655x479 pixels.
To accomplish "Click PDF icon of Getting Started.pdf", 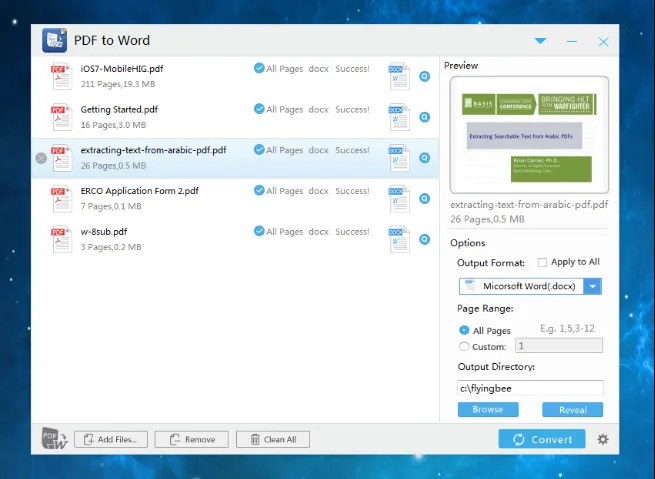I will (x=61, y=117).
